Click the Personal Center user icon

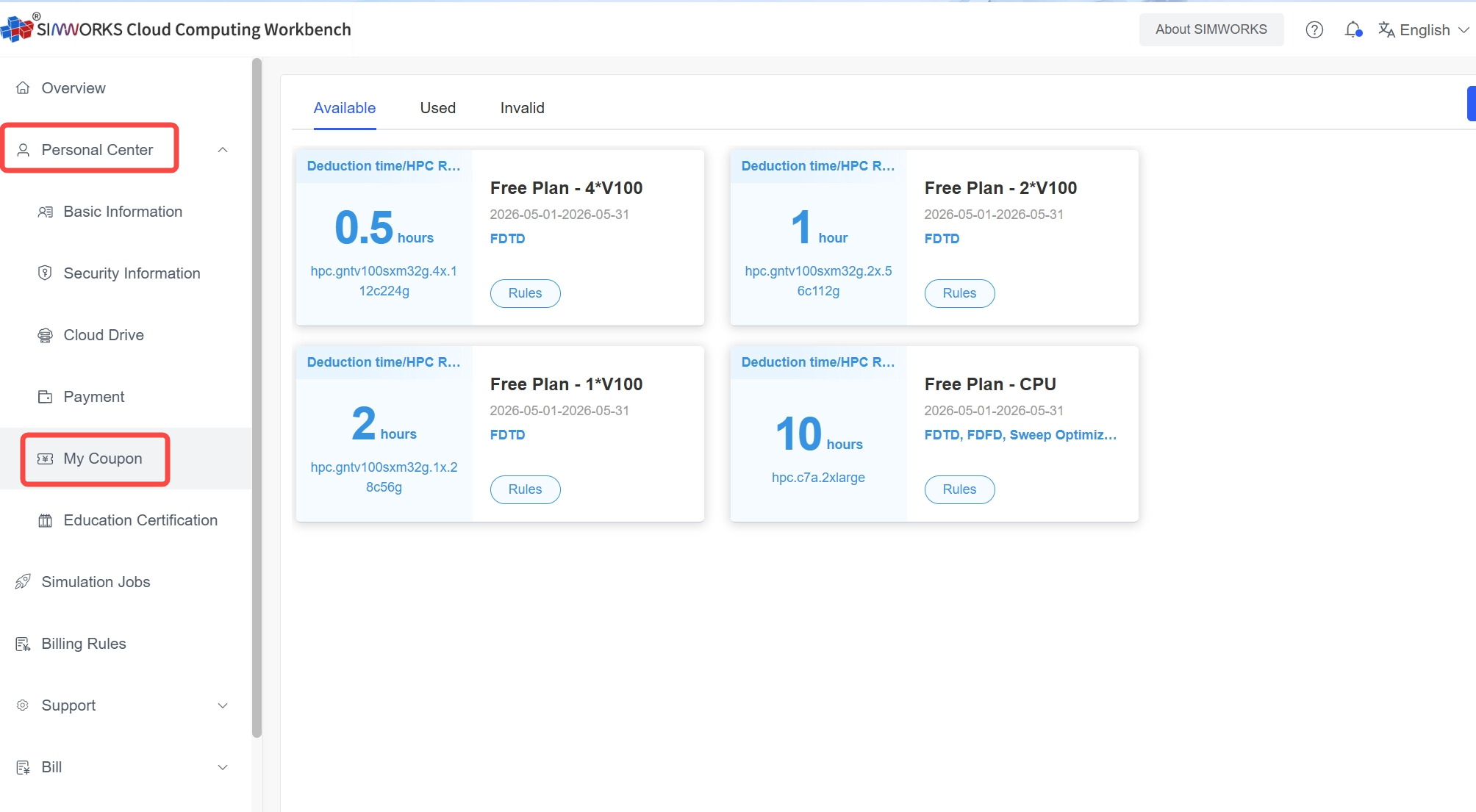click(x=23, y=150)
